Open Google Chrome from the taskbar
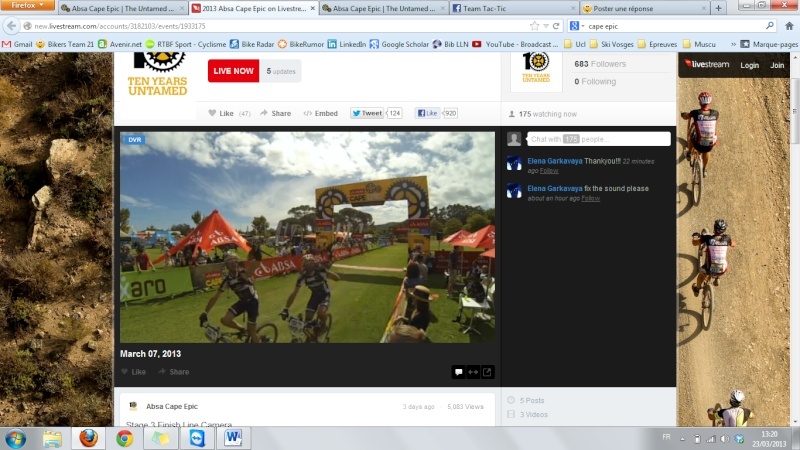The width and height of the screenshot is (800, 450). tap(124, 438)
